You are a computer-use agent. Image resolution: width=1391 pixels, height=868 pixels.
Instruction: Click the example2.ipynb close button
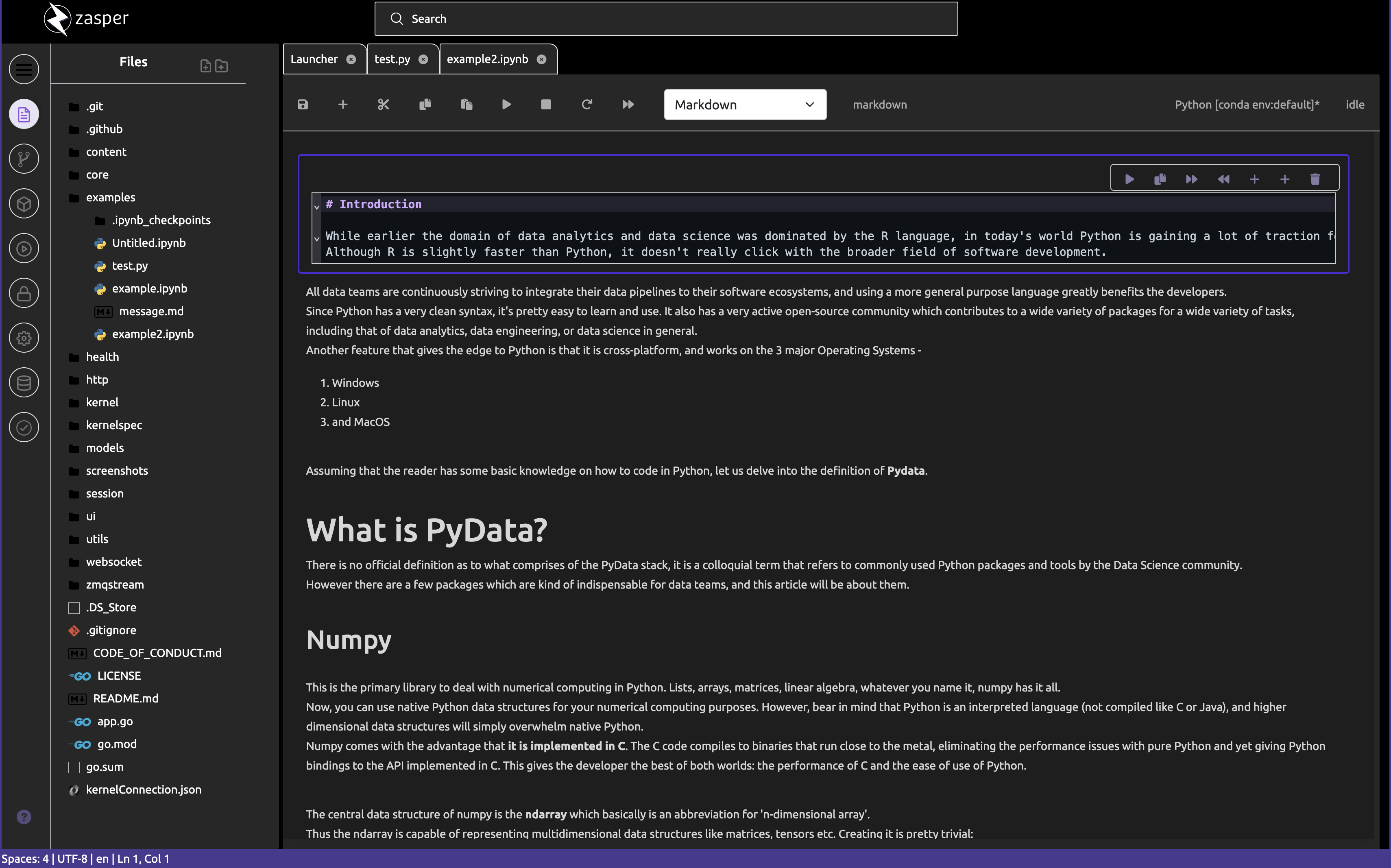coord(542,58)
